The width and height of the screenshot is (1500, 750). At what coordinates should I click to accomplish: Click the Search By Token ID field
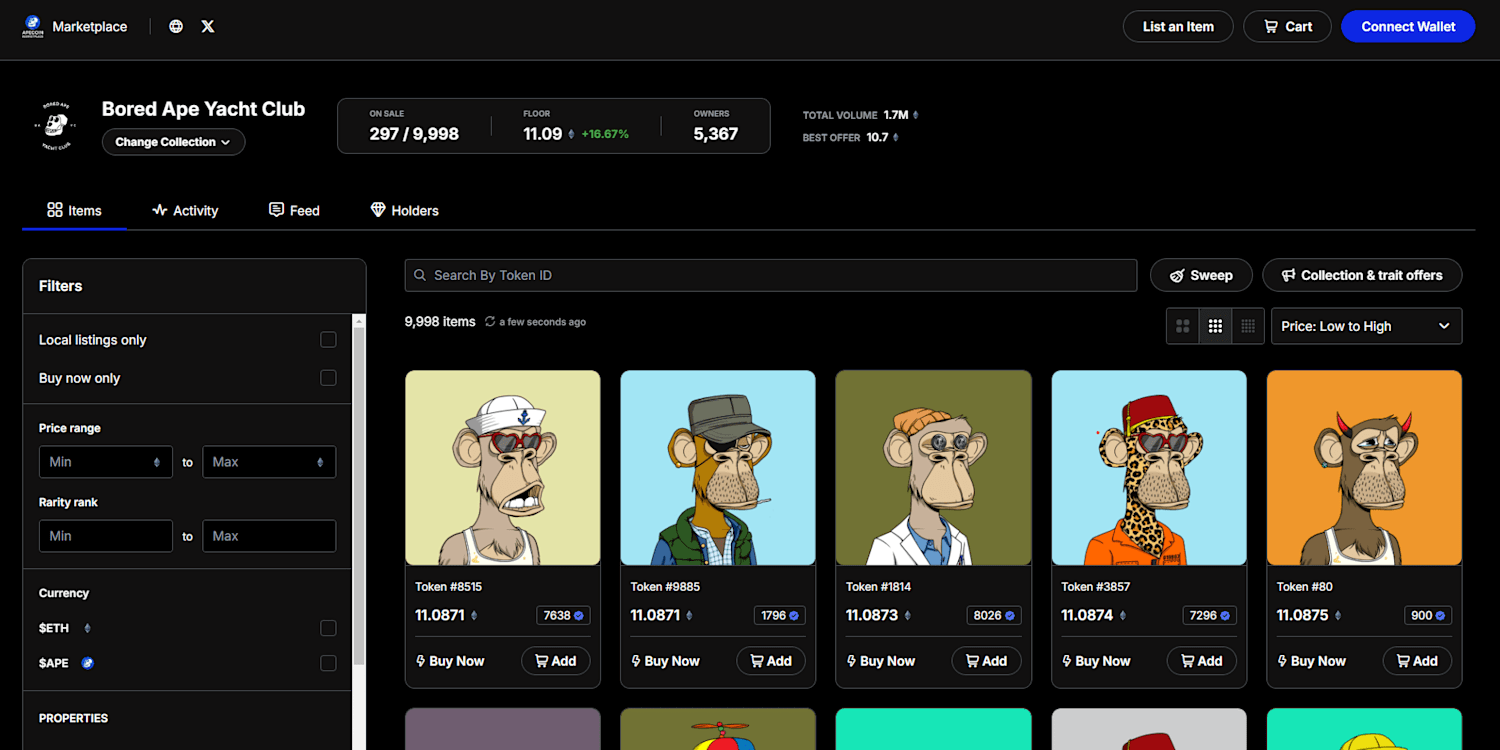tap(771, 275)
